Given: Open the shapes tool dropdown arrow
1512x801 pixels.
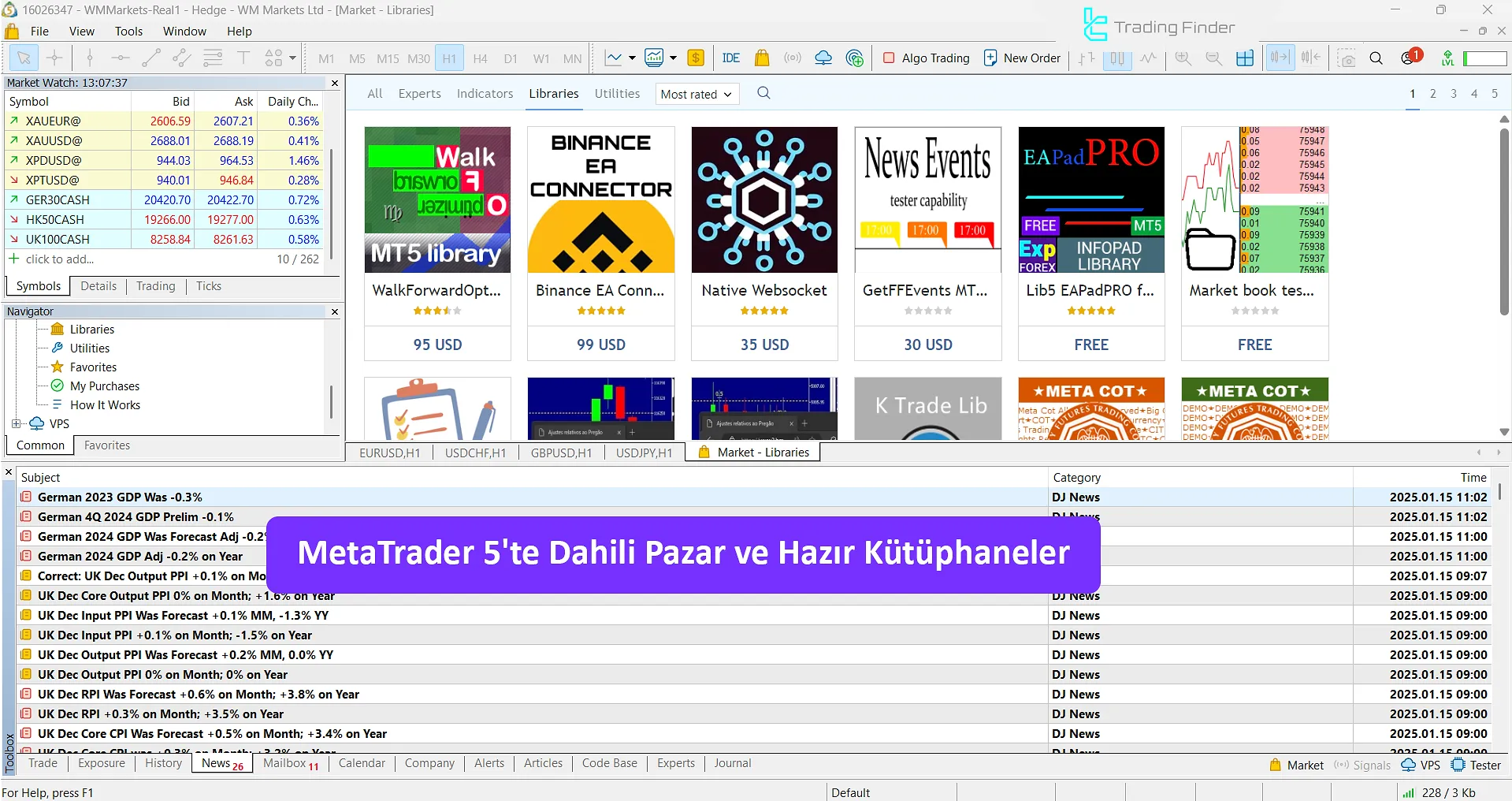Looking at the screenshot, I should pyautogui.click(x=290, y=58).
